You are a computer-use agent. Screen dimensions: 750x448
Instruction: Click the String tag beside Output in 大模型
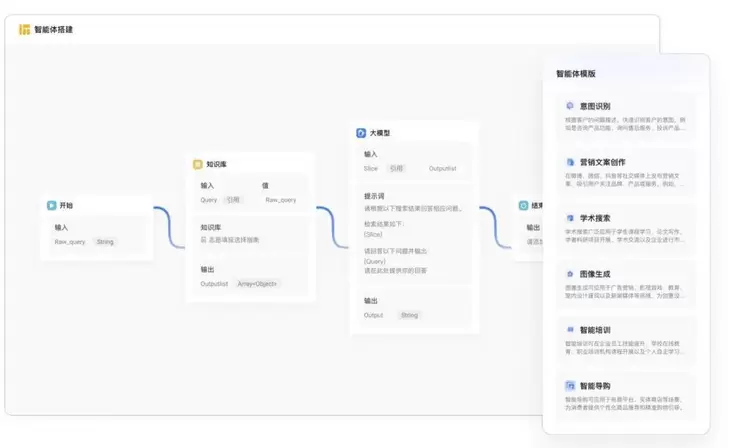[409, 315]
